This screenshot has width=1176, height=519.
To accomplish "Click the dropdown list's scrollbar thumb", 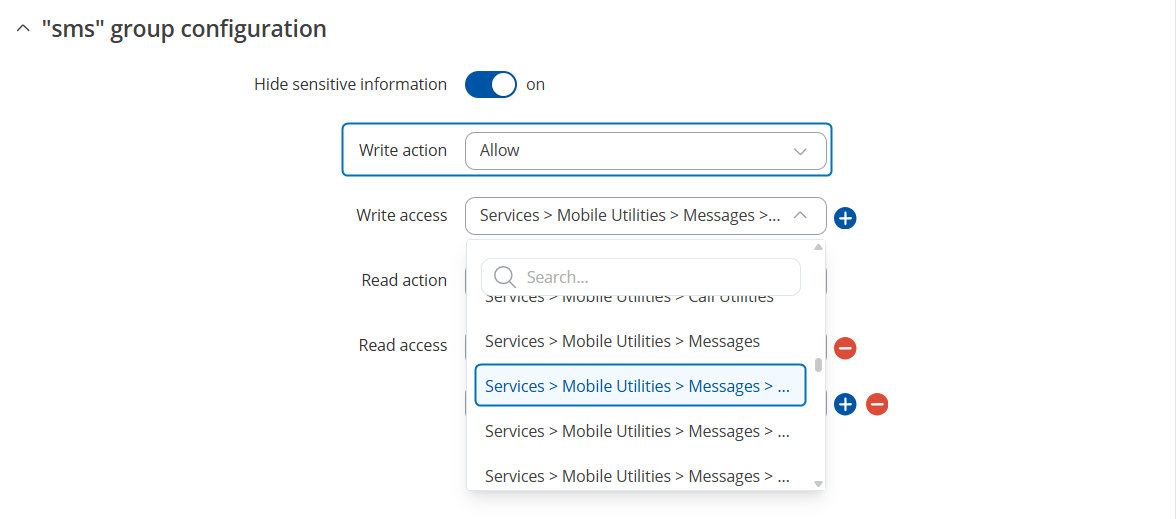I will tap(818, 365).
